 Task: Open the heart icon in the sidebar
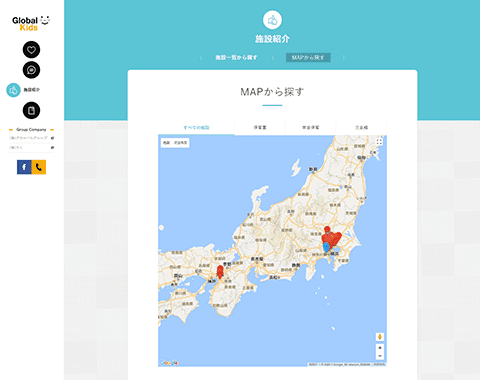coord(31,50)
